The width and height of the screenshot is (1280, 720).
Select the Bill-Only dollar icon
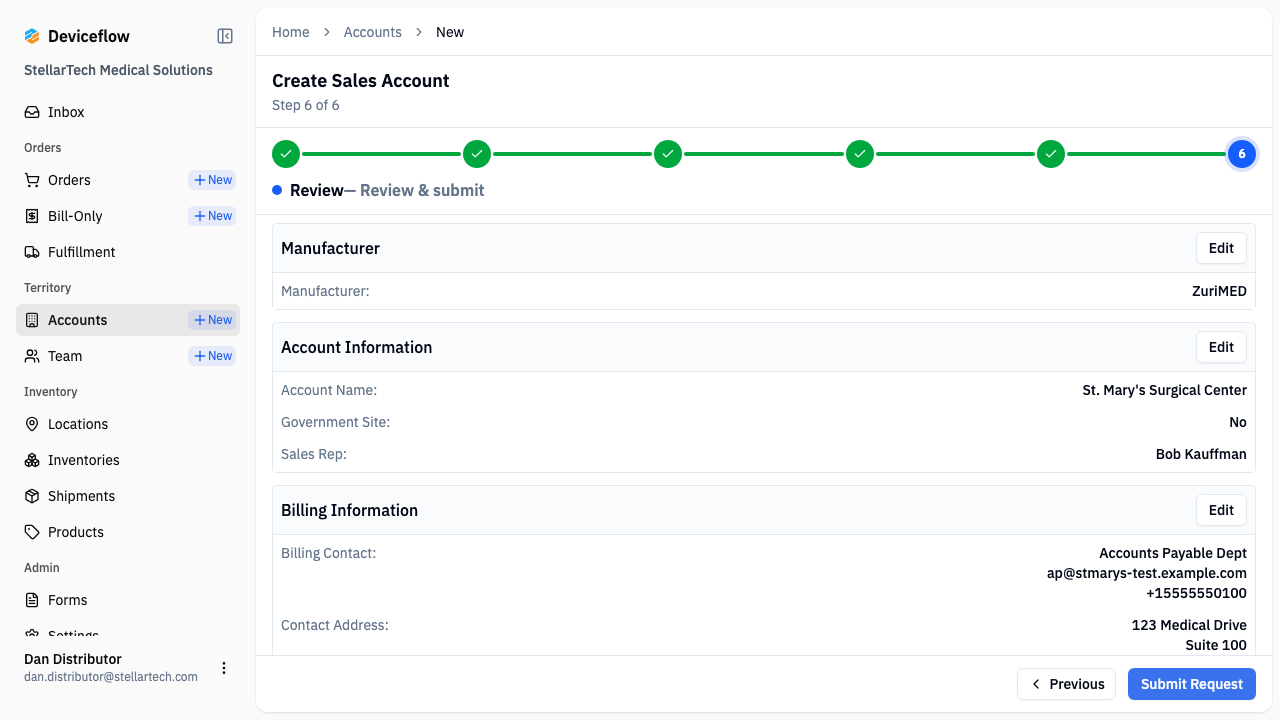[32, 216]
